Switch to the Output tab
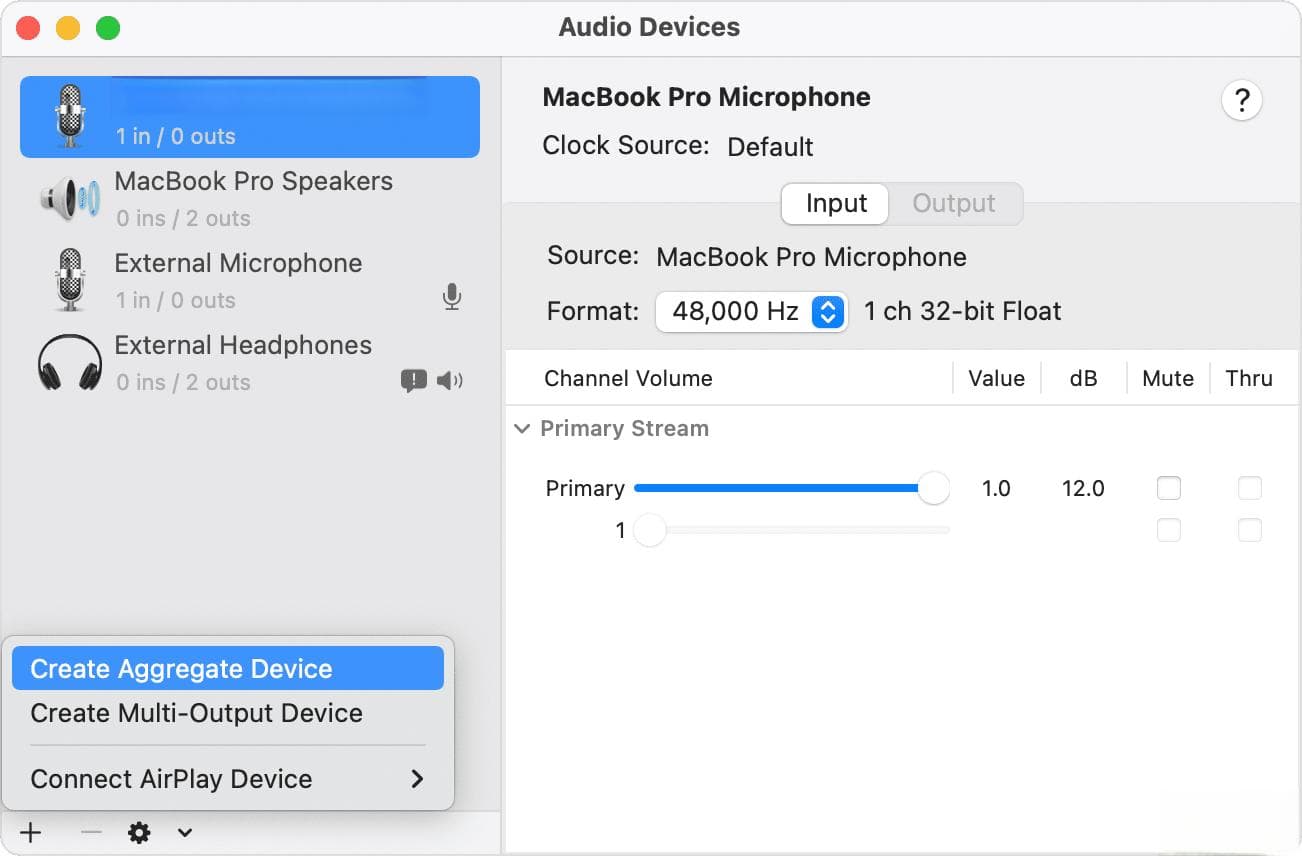The height and width of the screenshot is (856, 1302). click(x=954, y=203)
